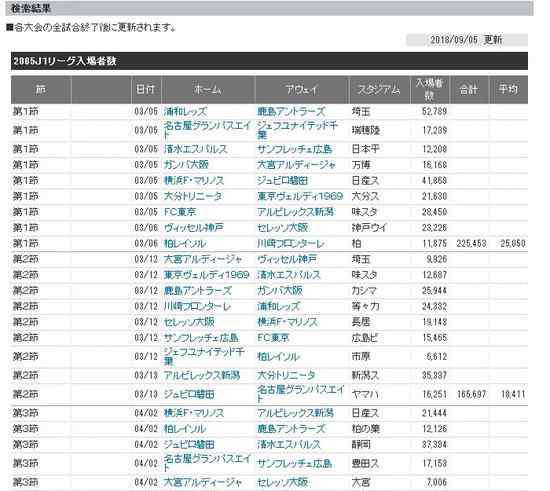Viewport: 550px width, 491px height.
Task: Click 名古屋グランパスエイト home link in 豊田ス row
Action: pos(208,463)
